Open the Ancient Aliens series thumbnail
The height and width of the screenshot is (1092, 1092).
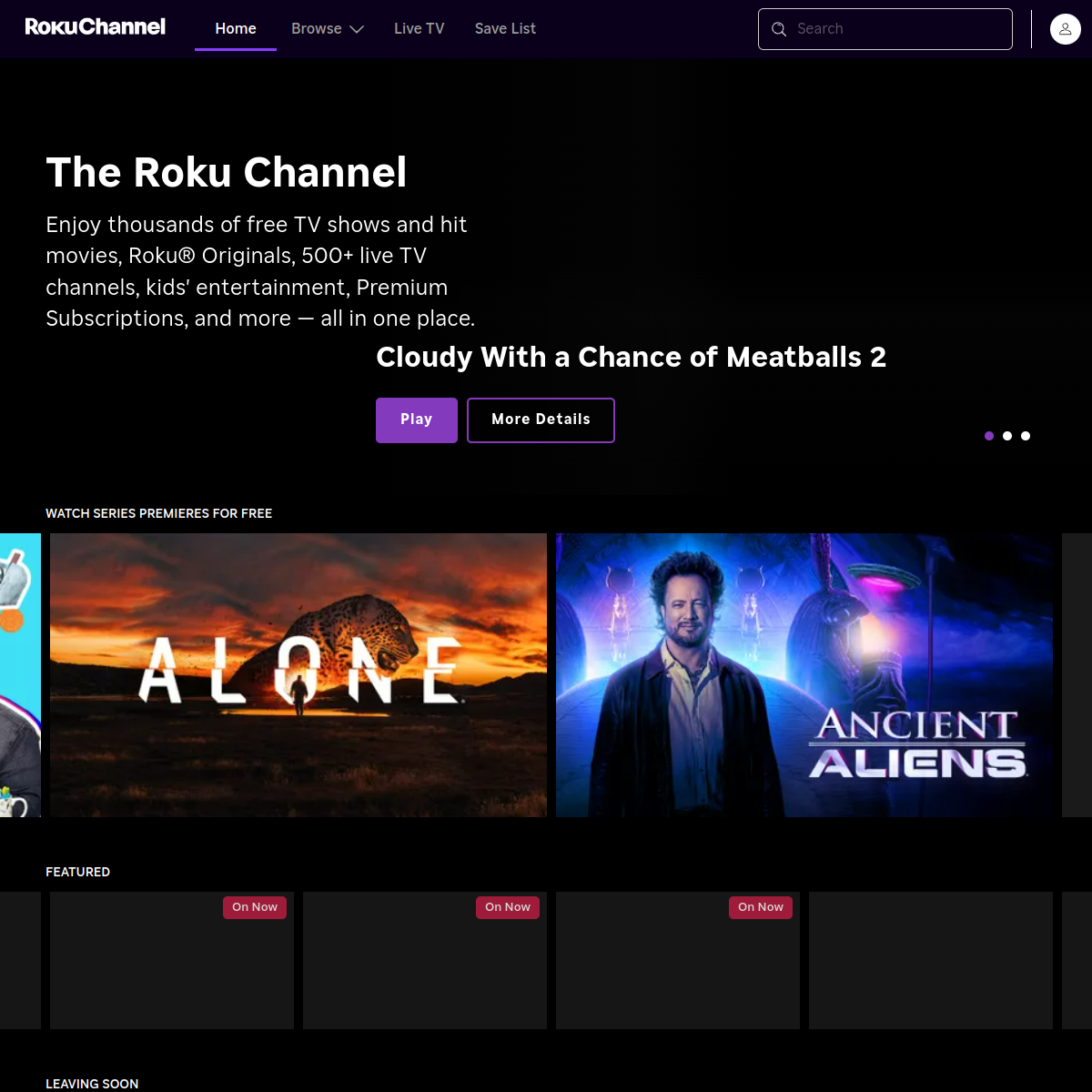click(804, 675)
